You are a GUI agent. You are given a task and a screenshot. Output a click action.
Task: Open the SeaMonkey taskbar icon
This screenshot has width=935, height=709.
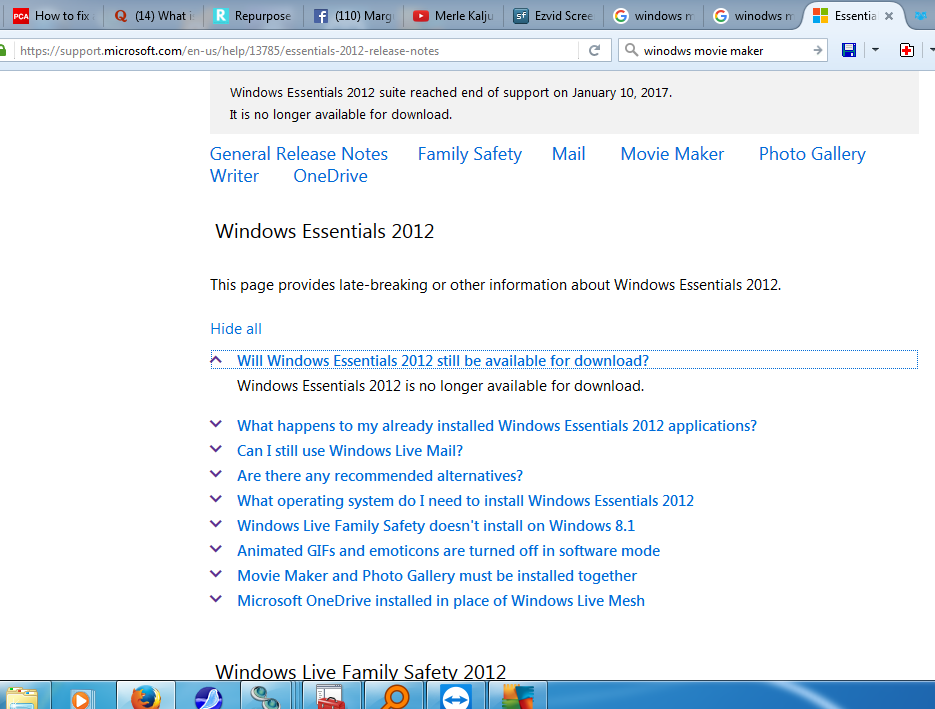pyautogui.click(x=209, y=698)
